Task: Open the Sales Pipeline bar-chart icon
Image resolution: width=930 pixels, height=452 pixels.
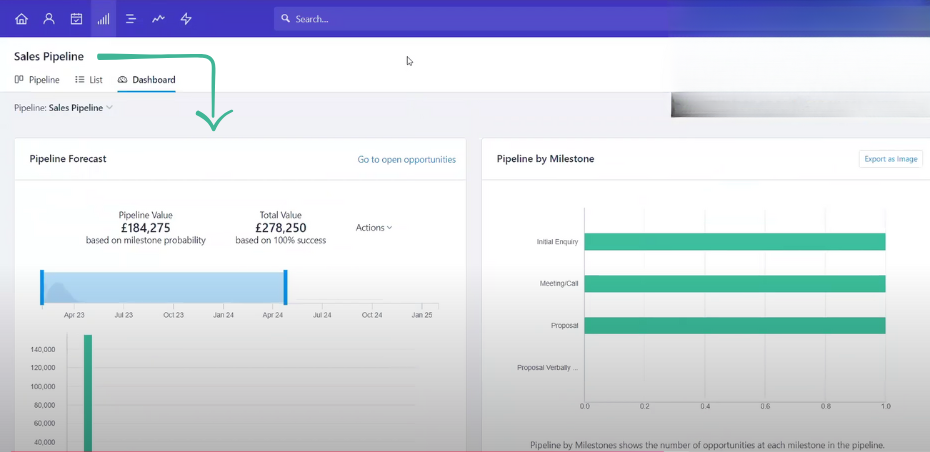Action: pos(103,18)
